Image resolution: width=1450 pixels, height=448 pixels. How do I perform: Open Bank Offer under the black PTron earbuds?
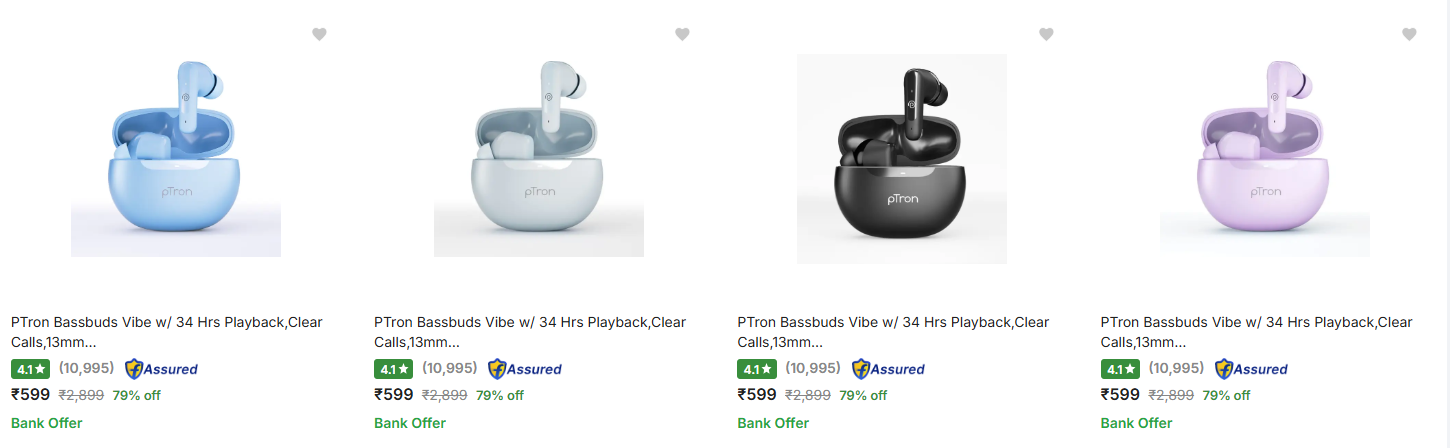773,423
